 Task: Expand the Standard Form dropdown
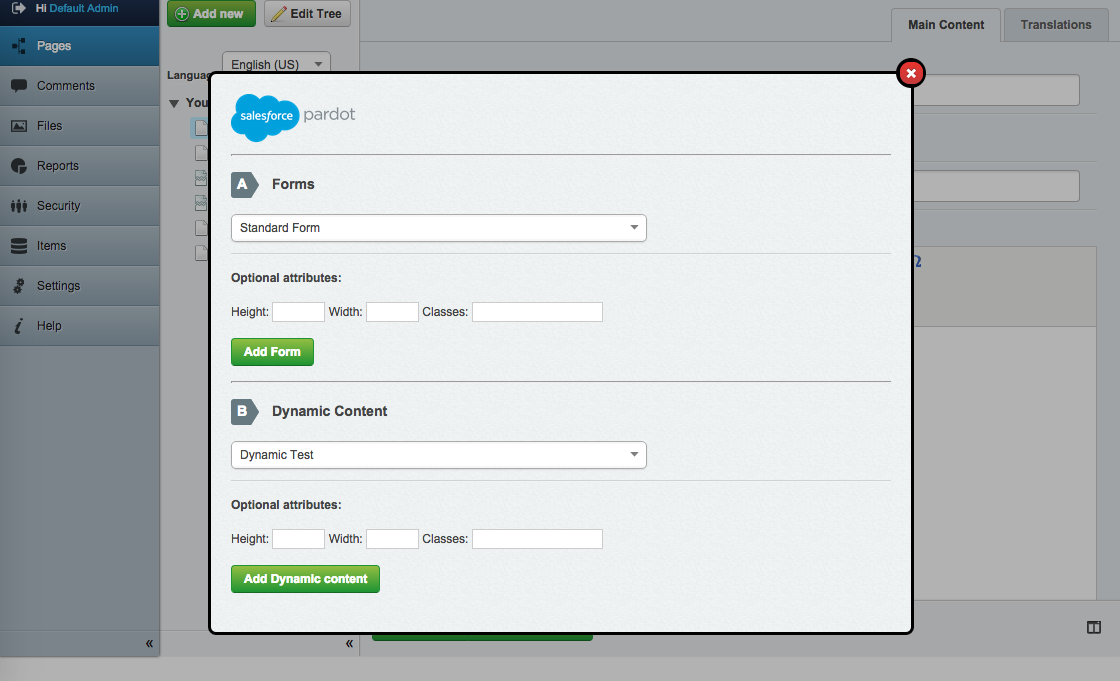[438, 228]
